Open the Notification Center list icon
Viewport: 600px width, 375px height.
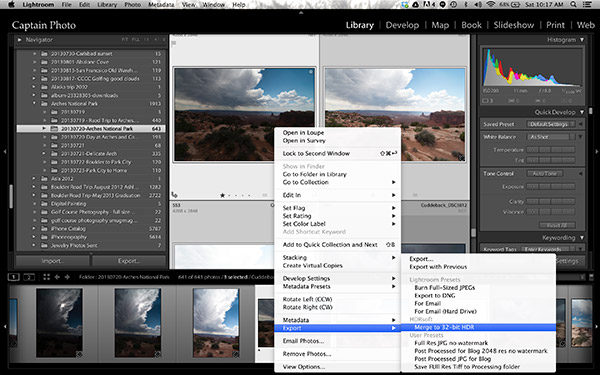coord(587,5)
